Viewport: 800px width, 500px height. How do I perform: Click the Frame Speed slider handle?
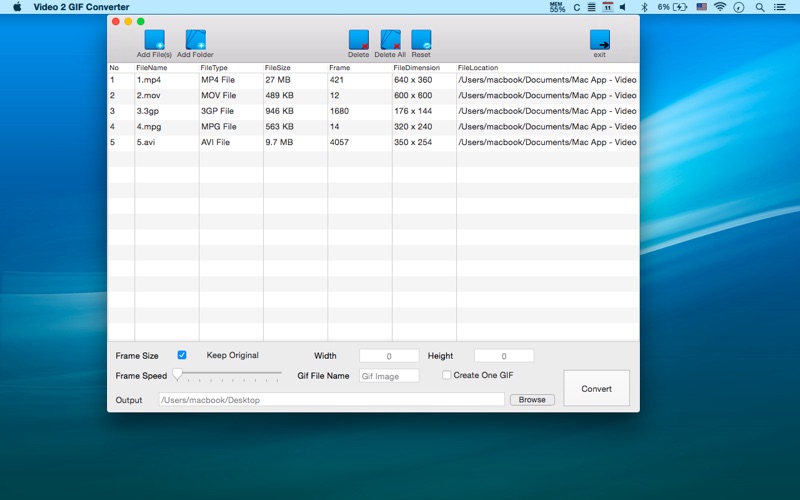pos(177,375)
